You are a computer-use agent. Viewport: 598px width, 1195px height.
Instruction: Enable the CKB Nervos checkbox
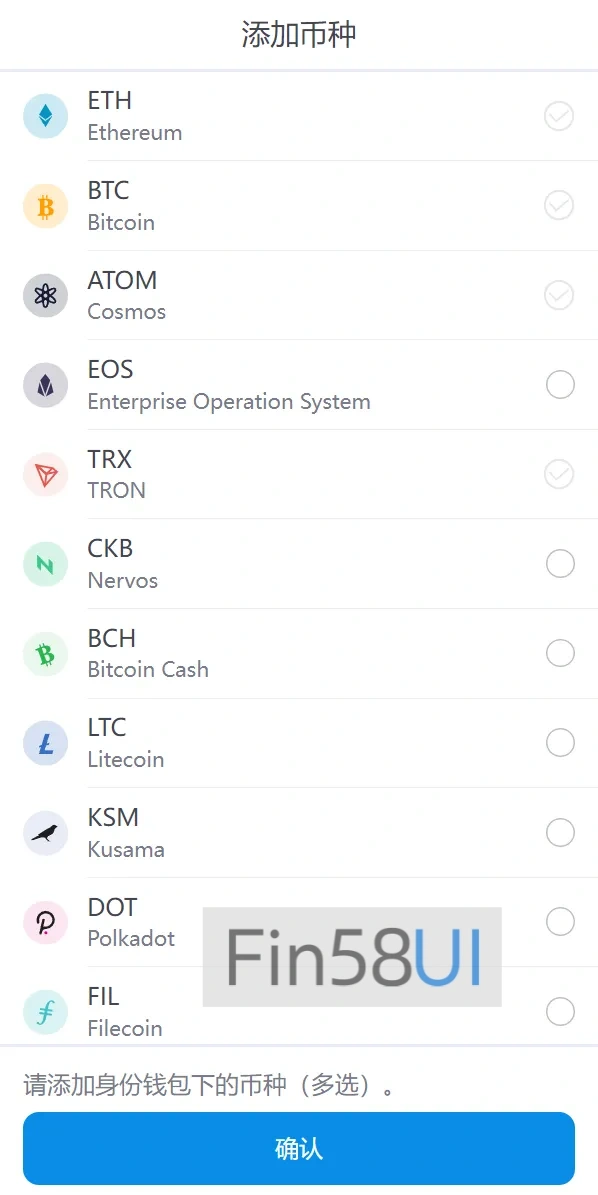coord(560,564)
